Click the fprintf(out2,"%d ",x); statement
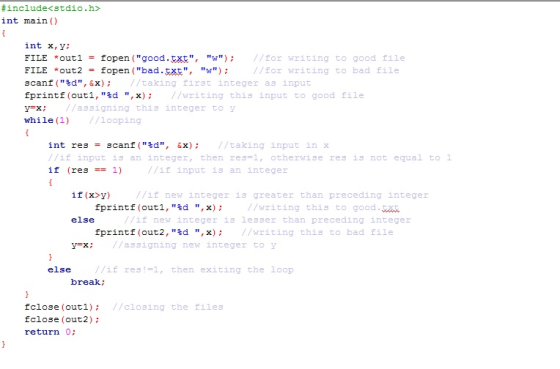The image size is (560, 369). coord(159,233)
